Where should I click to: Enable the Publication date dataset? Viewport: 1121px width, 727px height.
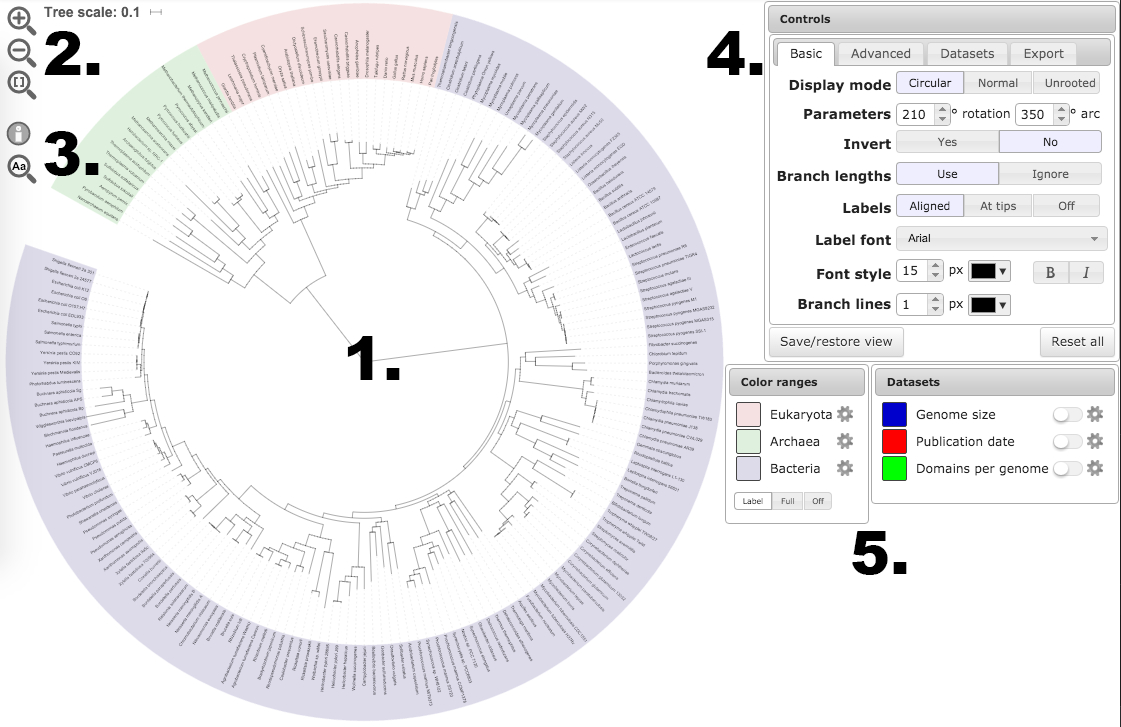coord(1067,442)
